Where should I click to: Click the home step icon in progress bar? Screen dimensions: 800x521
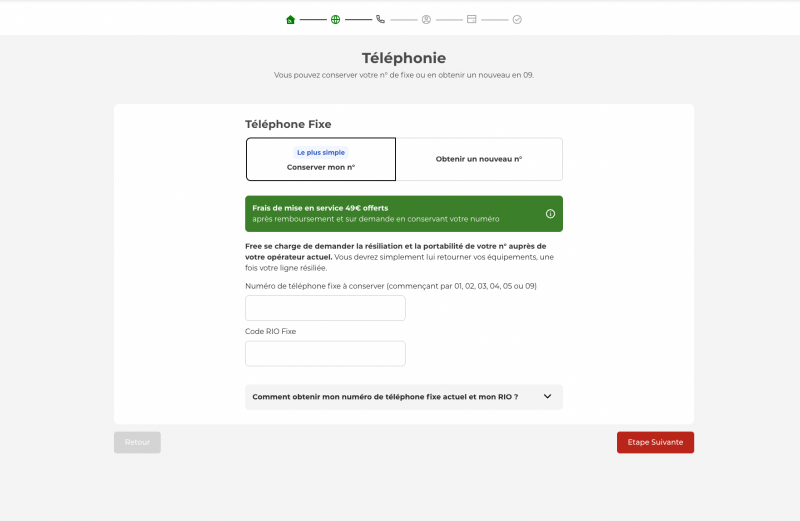(291, 19)
